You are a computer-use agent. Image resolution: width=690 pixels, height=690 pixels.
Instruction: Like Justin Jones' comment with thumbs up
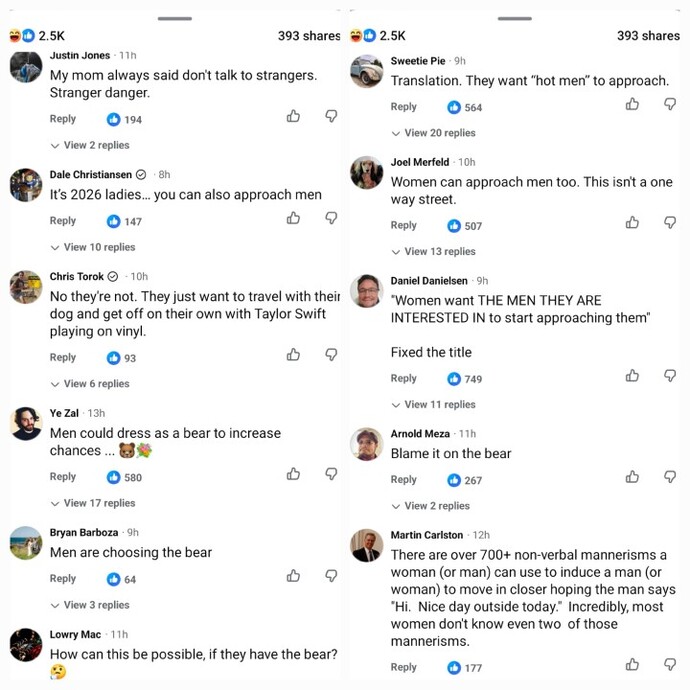pos(293,116)
